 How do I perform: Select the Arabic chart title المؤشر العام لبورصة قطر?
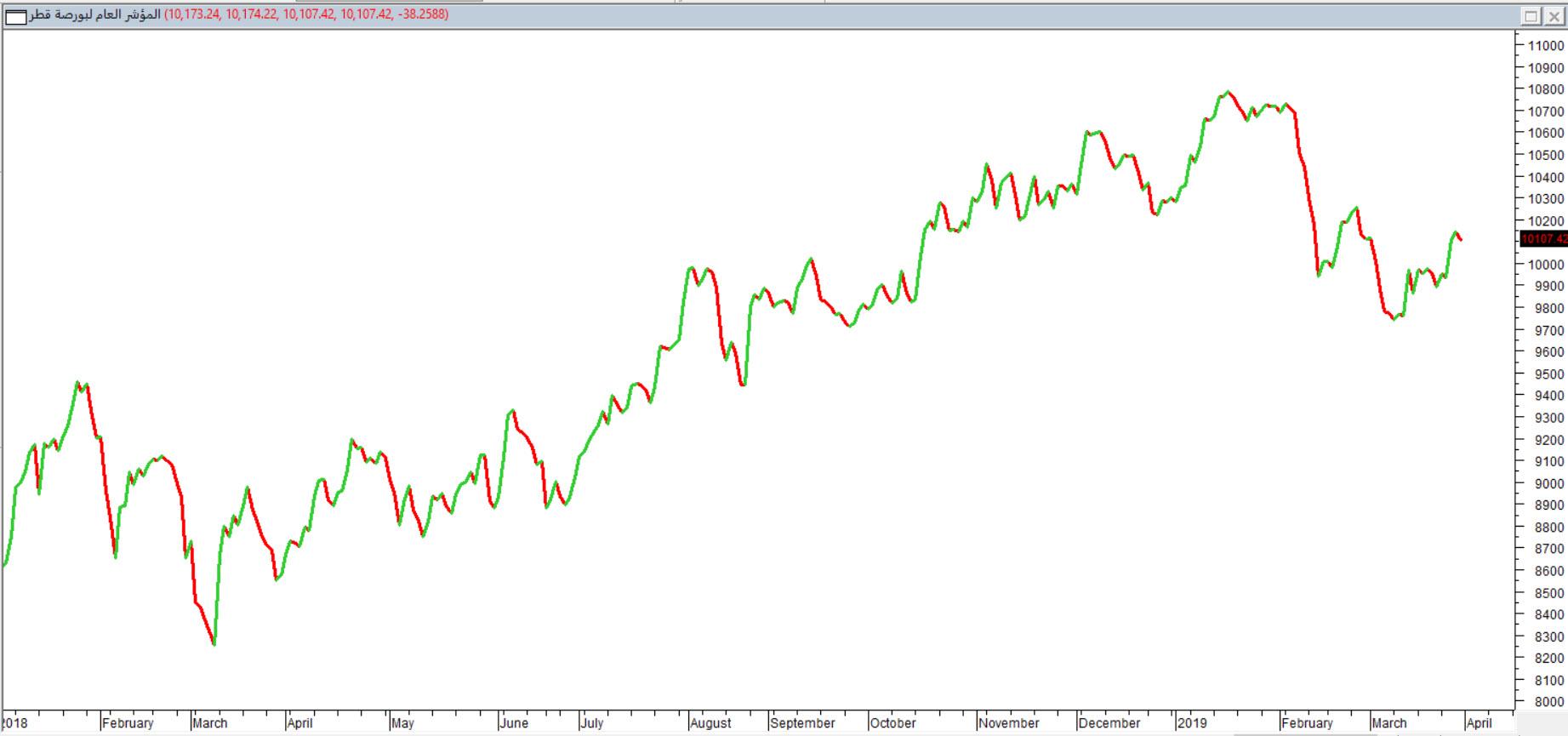94,14
